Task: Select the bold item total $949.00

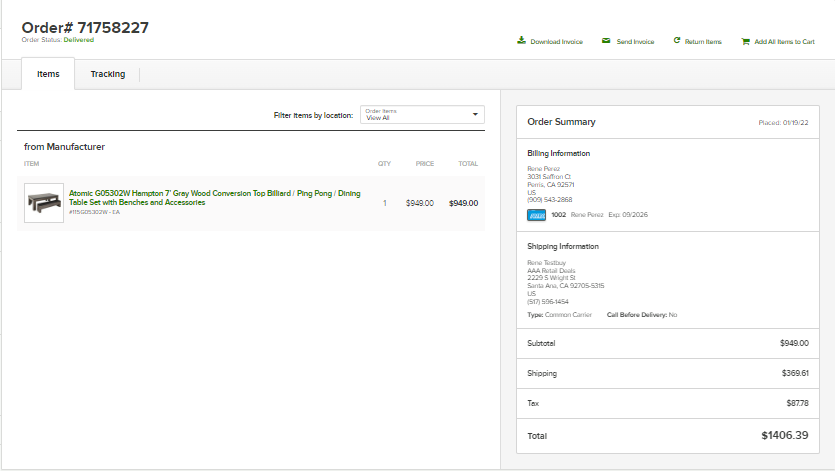Action: [x=463, y=203]
